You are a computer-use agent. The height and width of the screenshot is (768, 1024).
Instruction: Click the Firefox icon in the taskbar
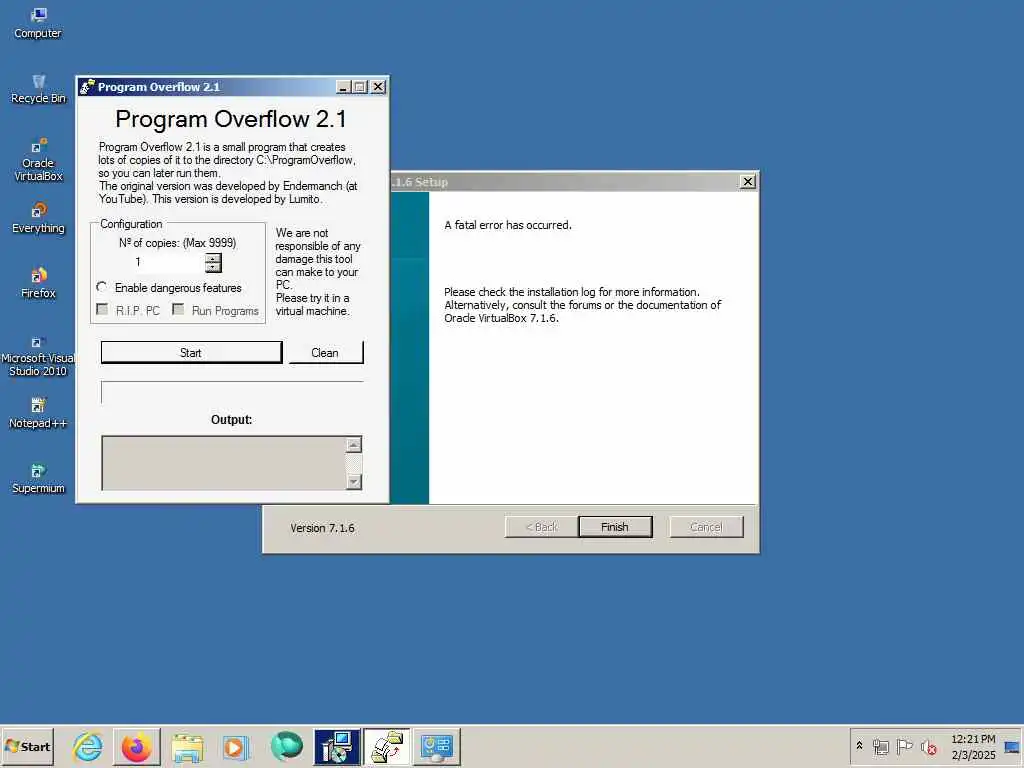[x=137, y=746]
